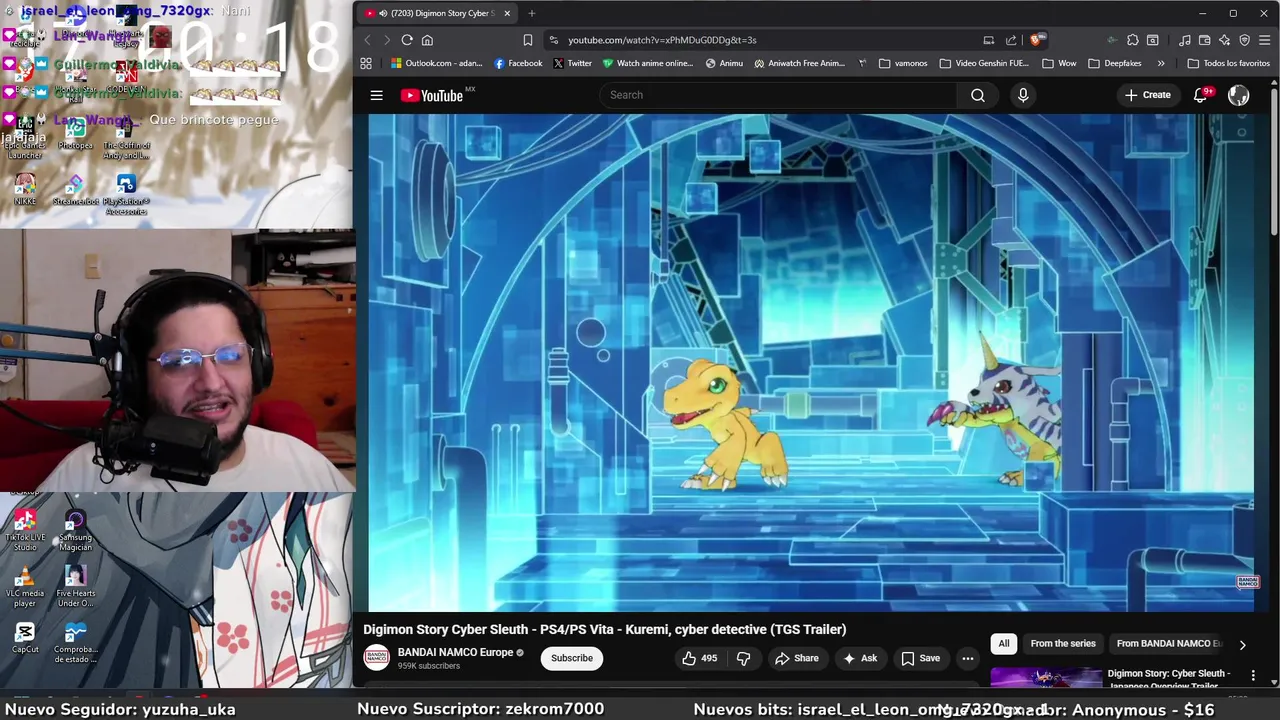The image size is (1280, 720).
Task: Open the vamonos bookmark folder
Action: 903,63
